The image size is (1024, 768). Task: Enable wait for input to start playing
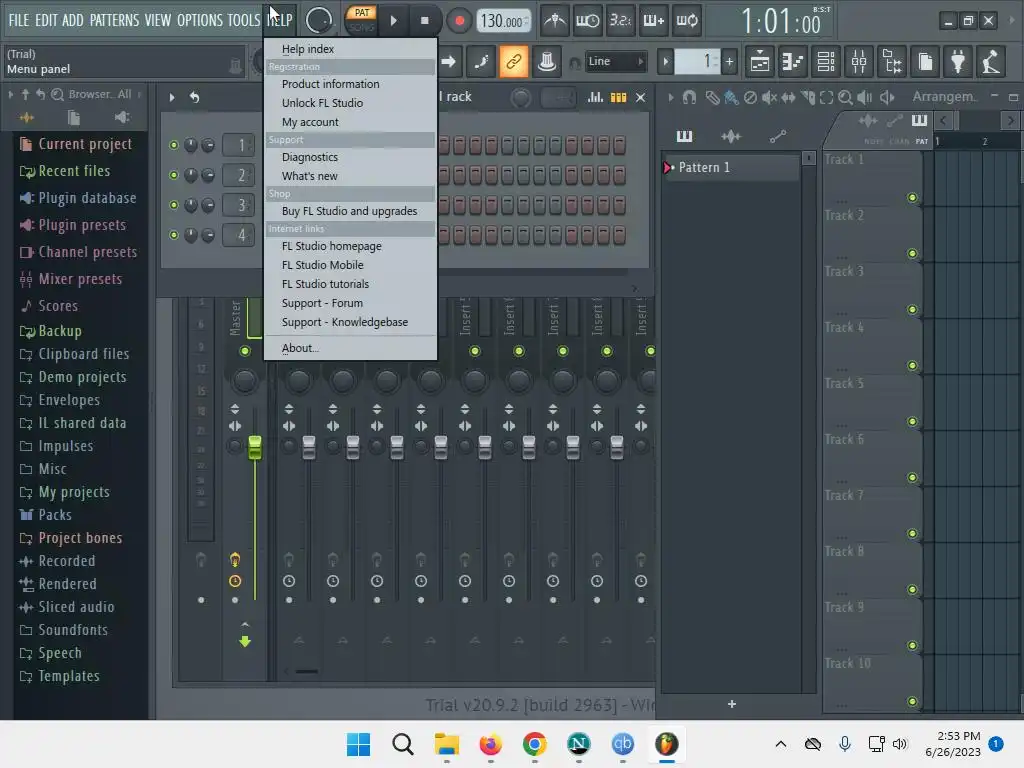[x=588, y=21]
